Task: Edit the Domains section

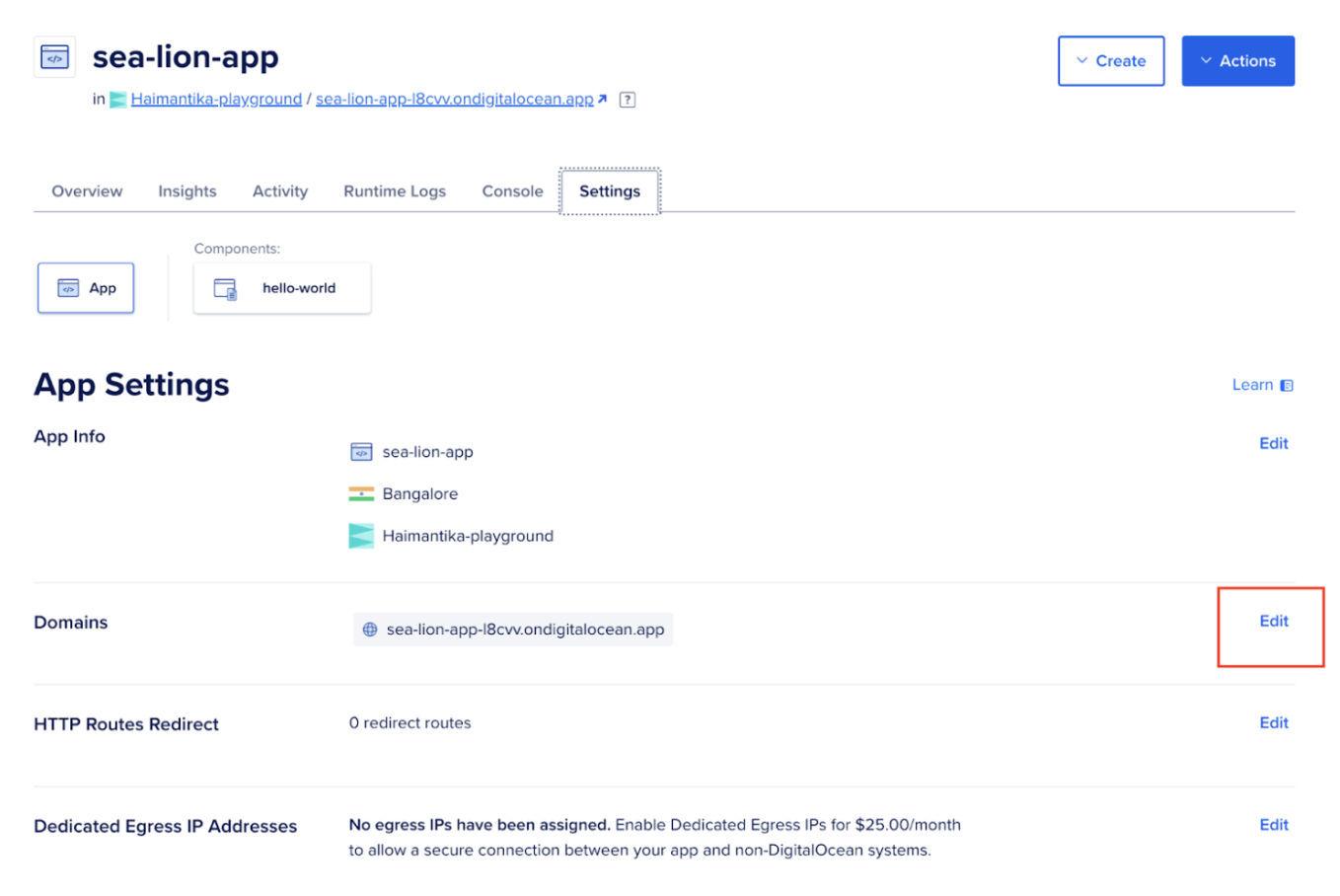Action: coord(1274,622)
